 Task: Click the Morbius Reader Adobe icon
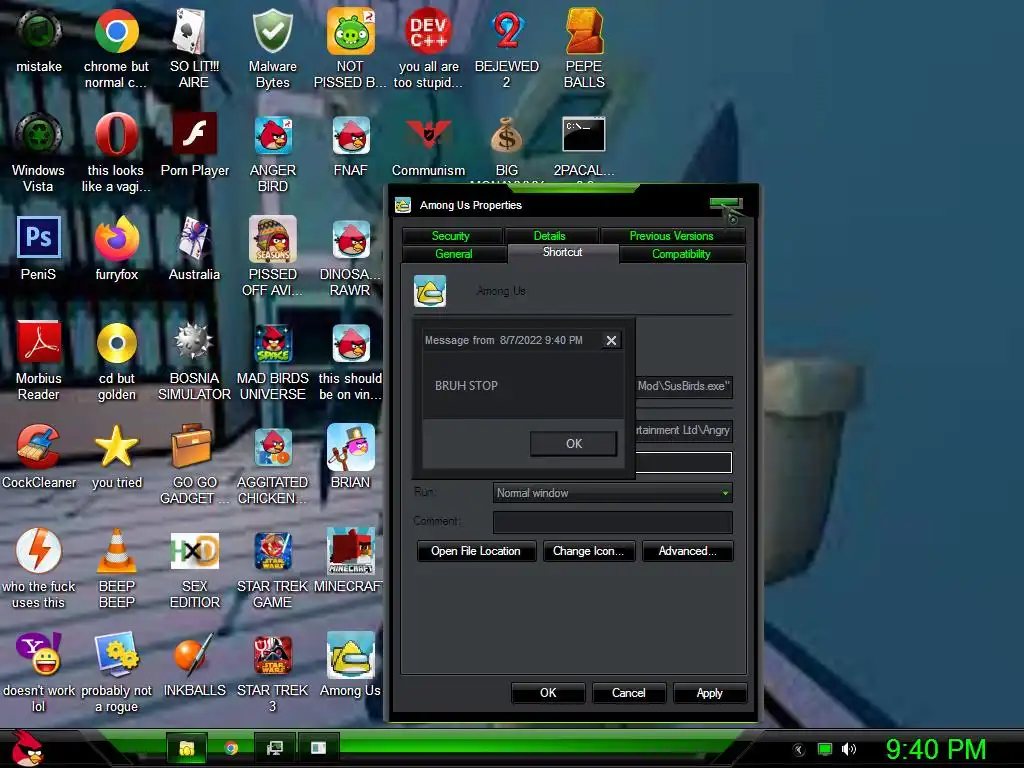click(39, 342)
